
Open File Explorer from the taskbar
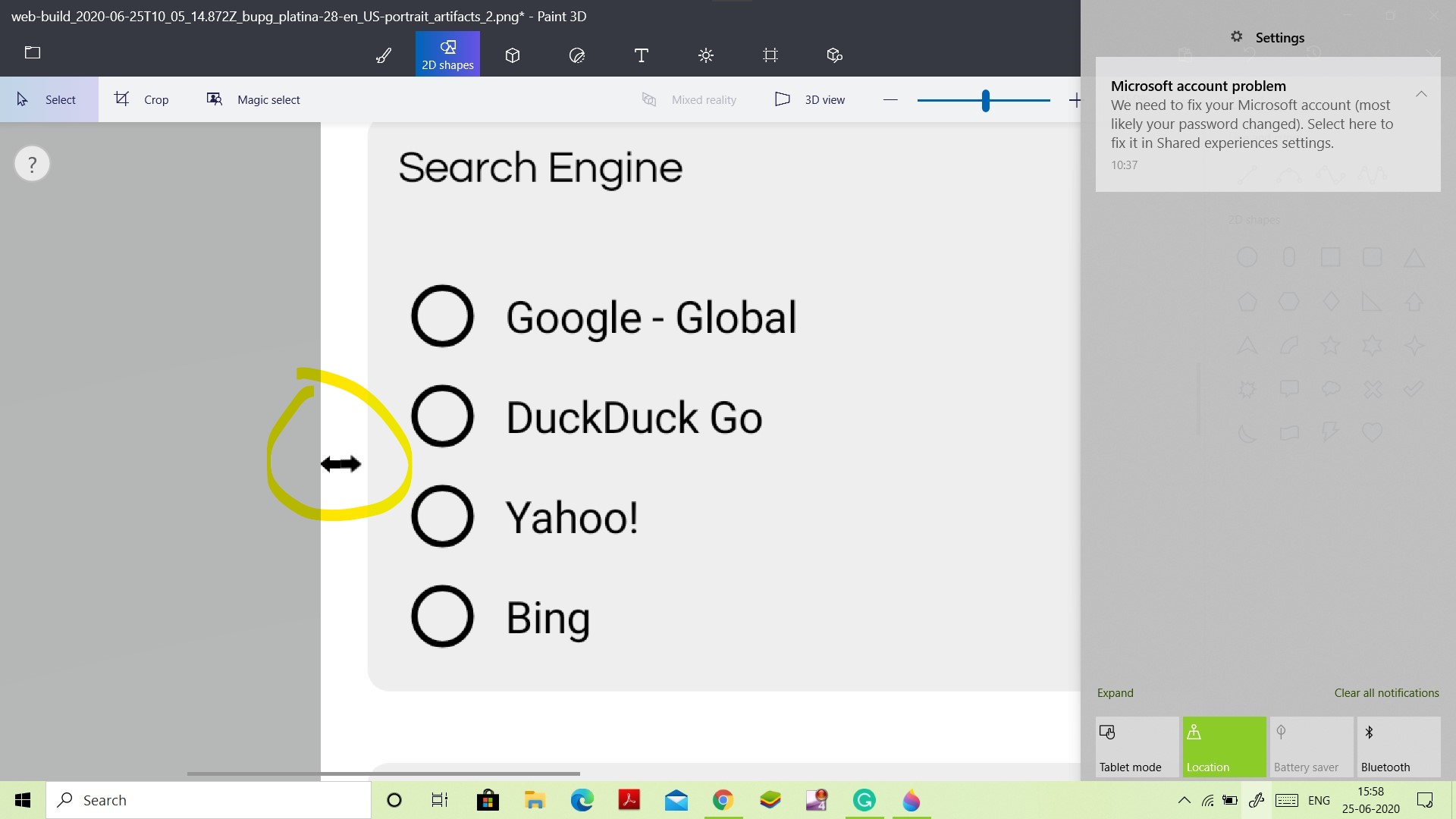coord(535,800)
